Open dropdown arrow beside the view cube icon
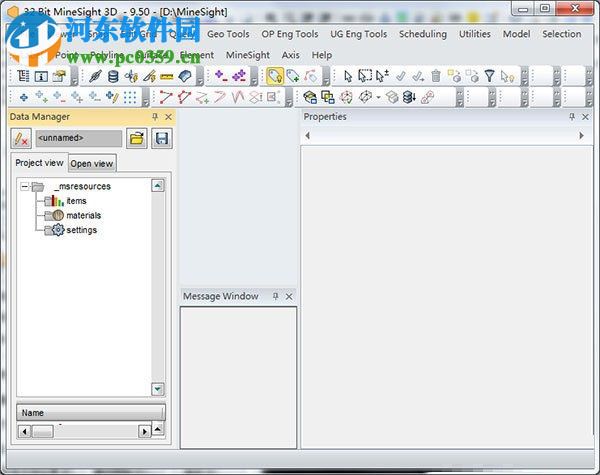 coord(378,98)
